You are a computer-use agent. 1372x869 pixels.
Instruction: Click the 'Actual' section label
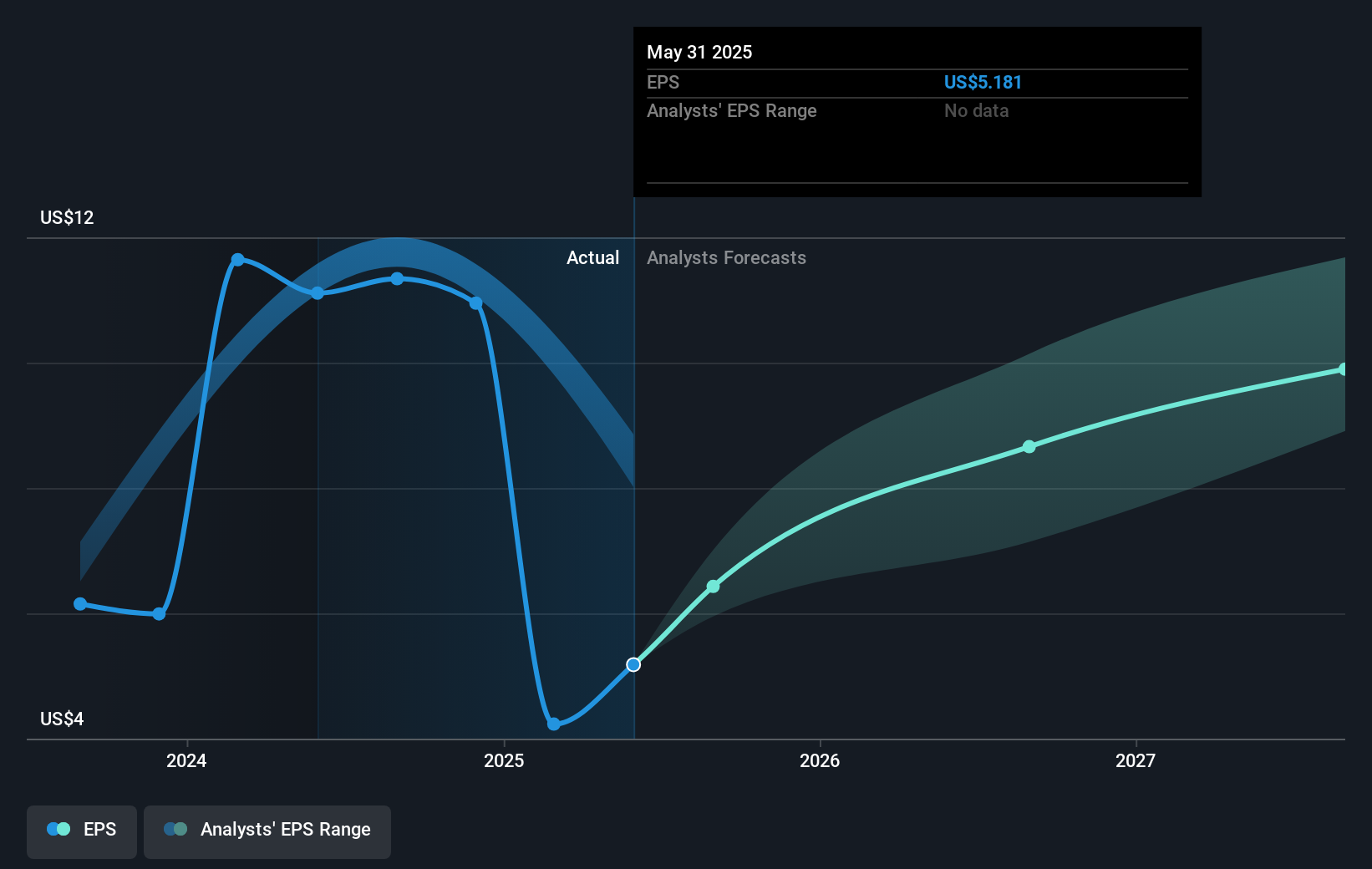point(592,257)
